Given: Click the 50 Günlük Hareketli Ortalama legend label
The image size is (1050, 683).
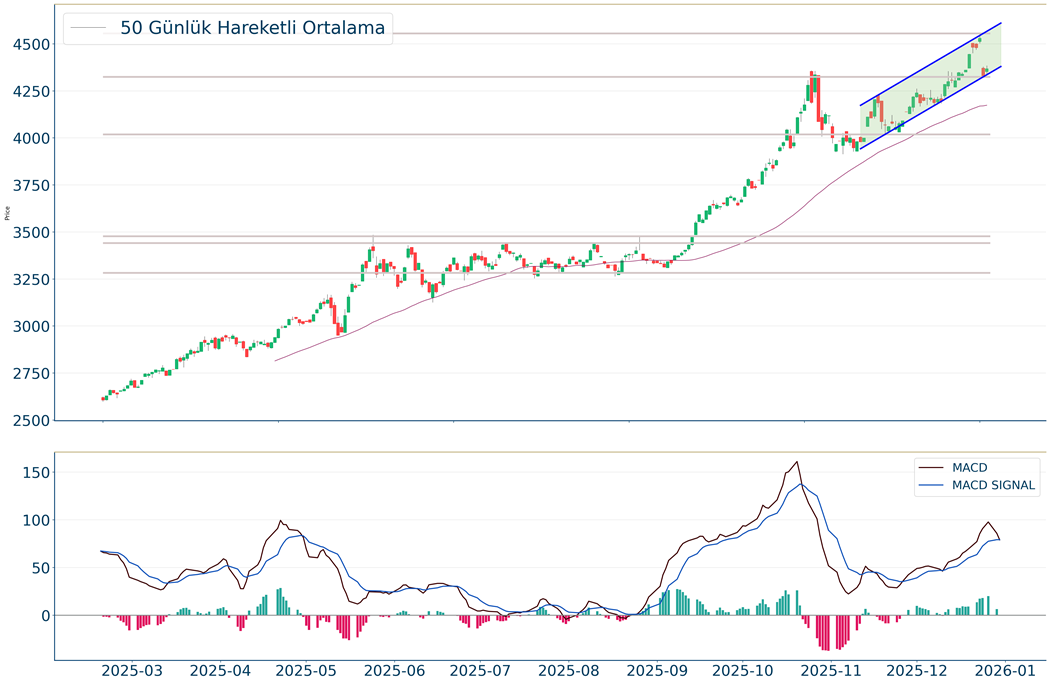Looking at the screenshot, I should pyautogui.click(x=252, y=28).
